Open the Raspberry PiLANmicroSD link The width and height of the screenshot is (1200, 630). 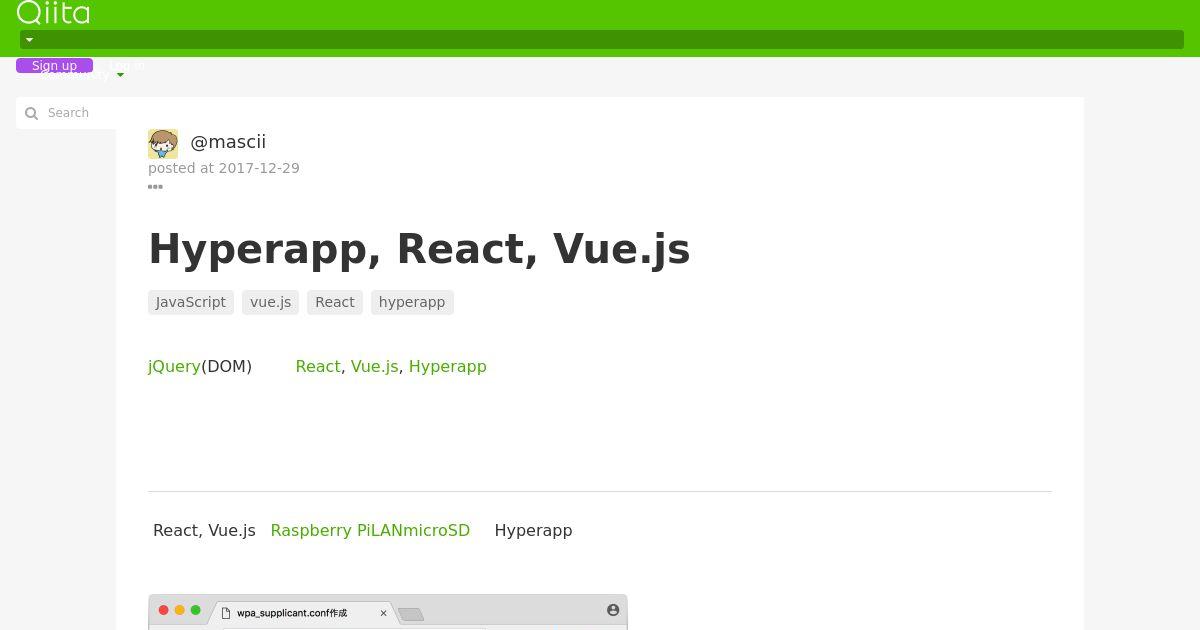click(370, 530)
